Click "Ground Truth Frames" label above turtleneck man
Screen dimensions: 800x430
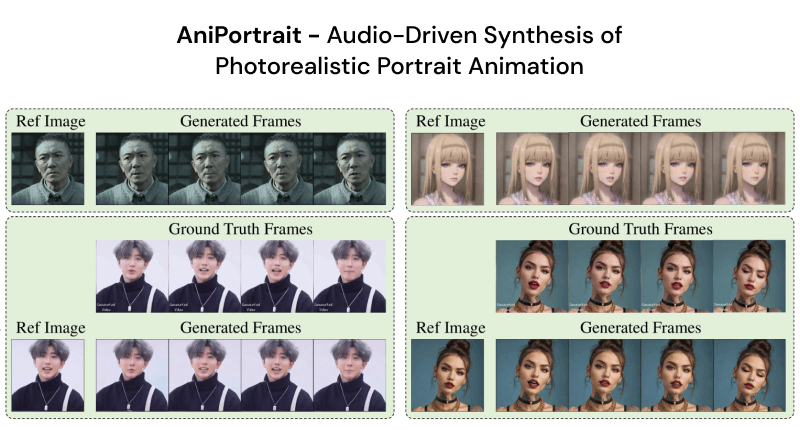pyautogui.click(x=241, y=229)
